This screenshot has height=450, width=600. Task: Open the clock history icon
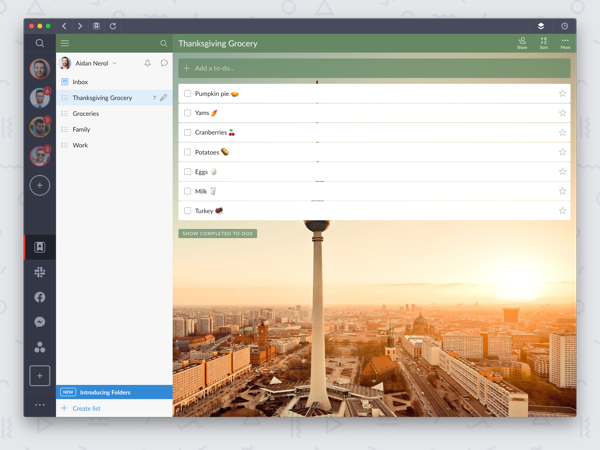[564, 26]
